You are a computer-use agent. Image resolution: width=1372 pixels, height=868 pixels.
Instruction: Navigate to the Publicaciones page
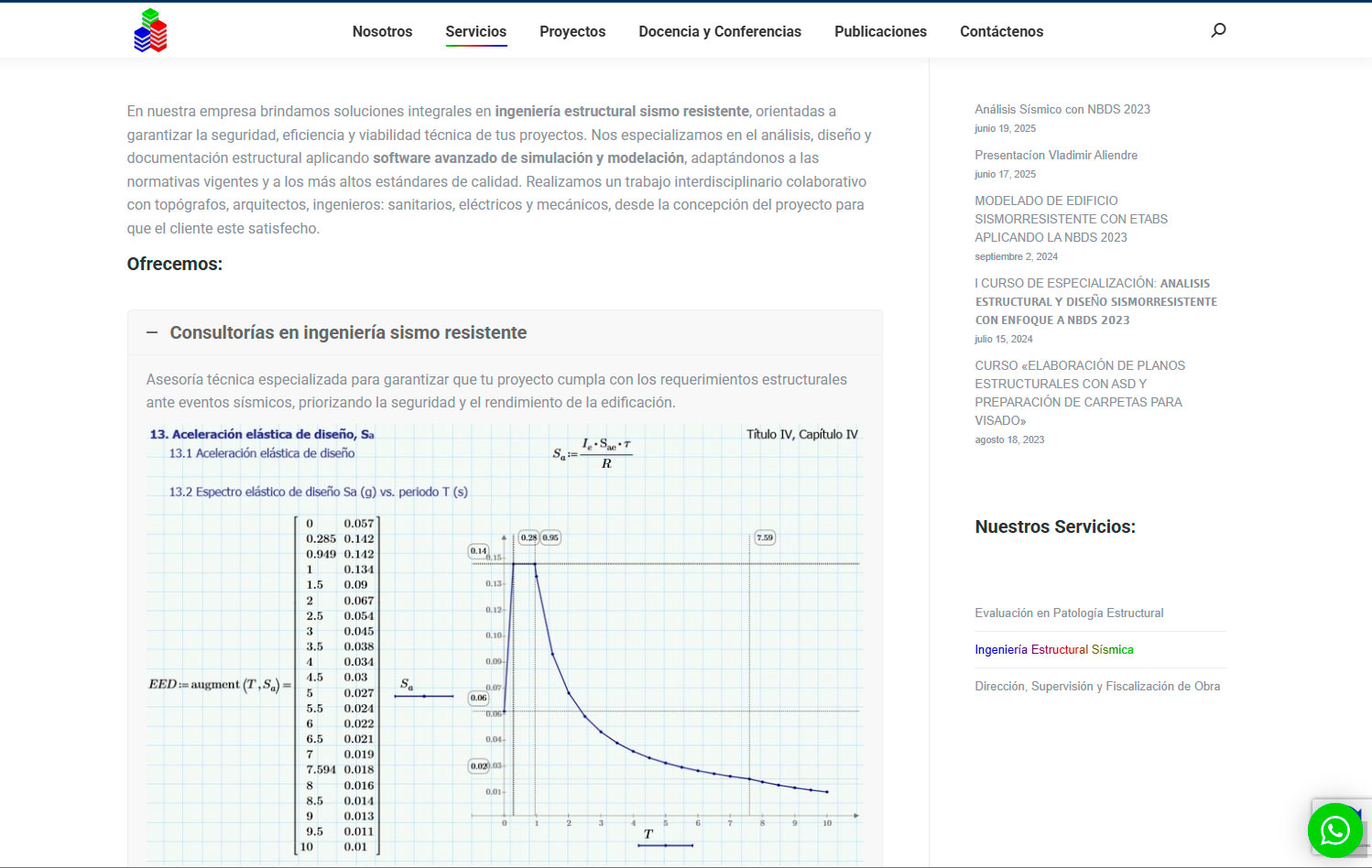click(x=880, y=31)
